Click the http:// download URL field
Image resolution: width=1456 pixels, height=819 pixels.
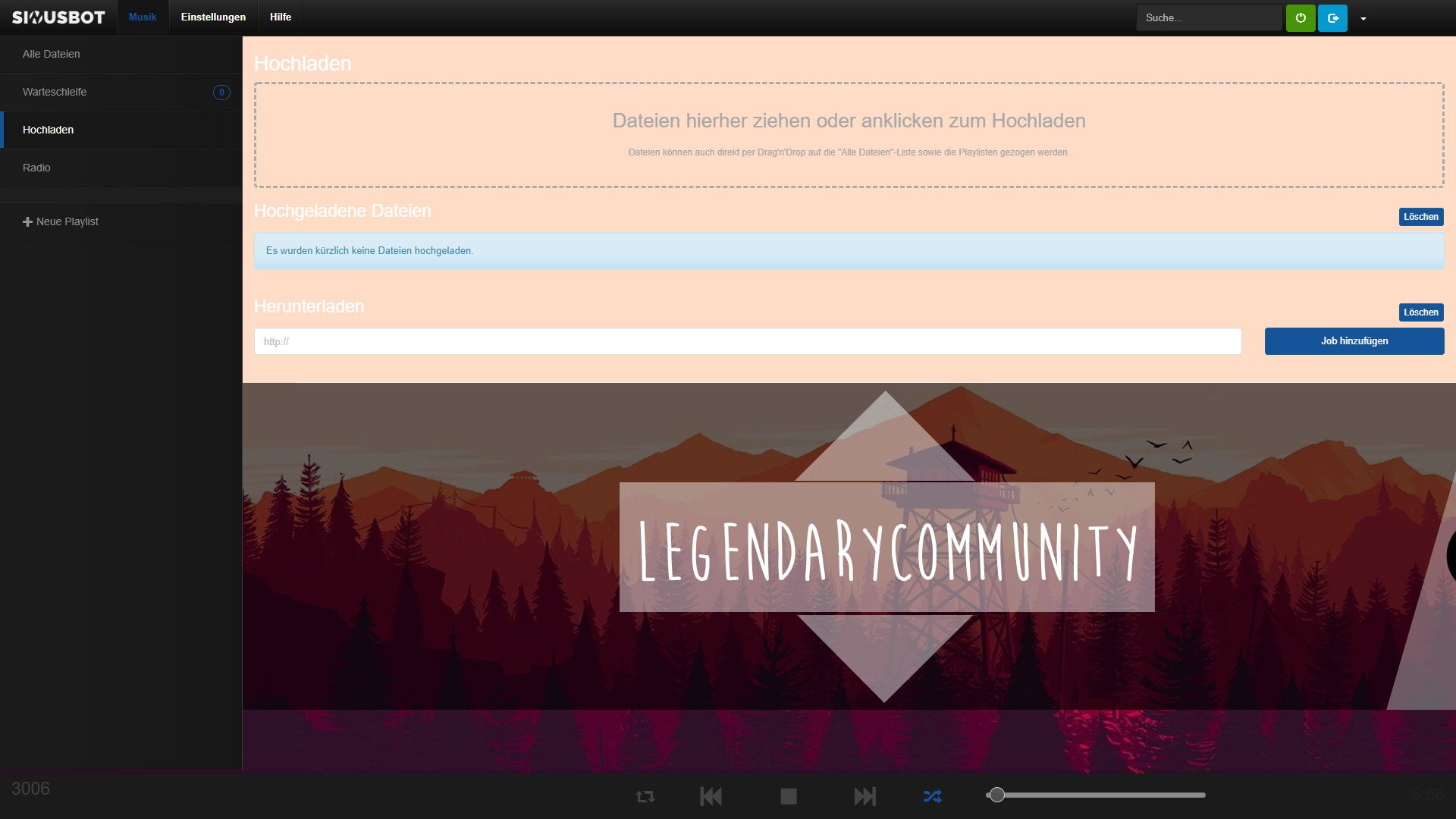pyautogui.click(x=747, y=341)
